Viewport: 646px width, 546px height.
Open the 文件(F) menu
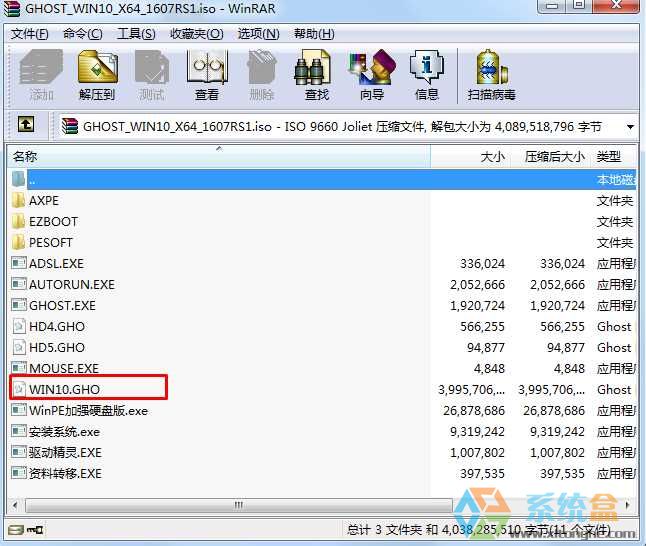(x=30, y=34)
